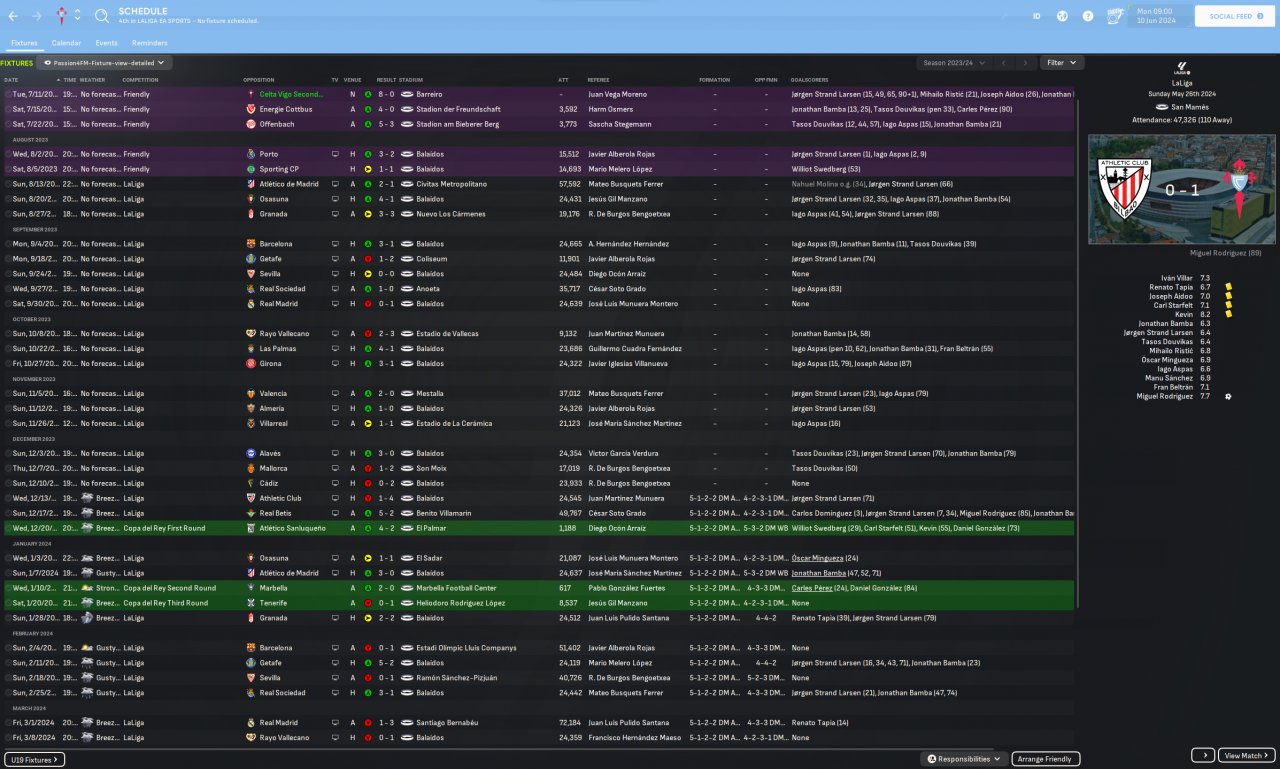Select the Las Palmas fixture row checkbox
The height and width of the screenshot is (769, 1280).
pyautogui.click(x=8, y=349)
